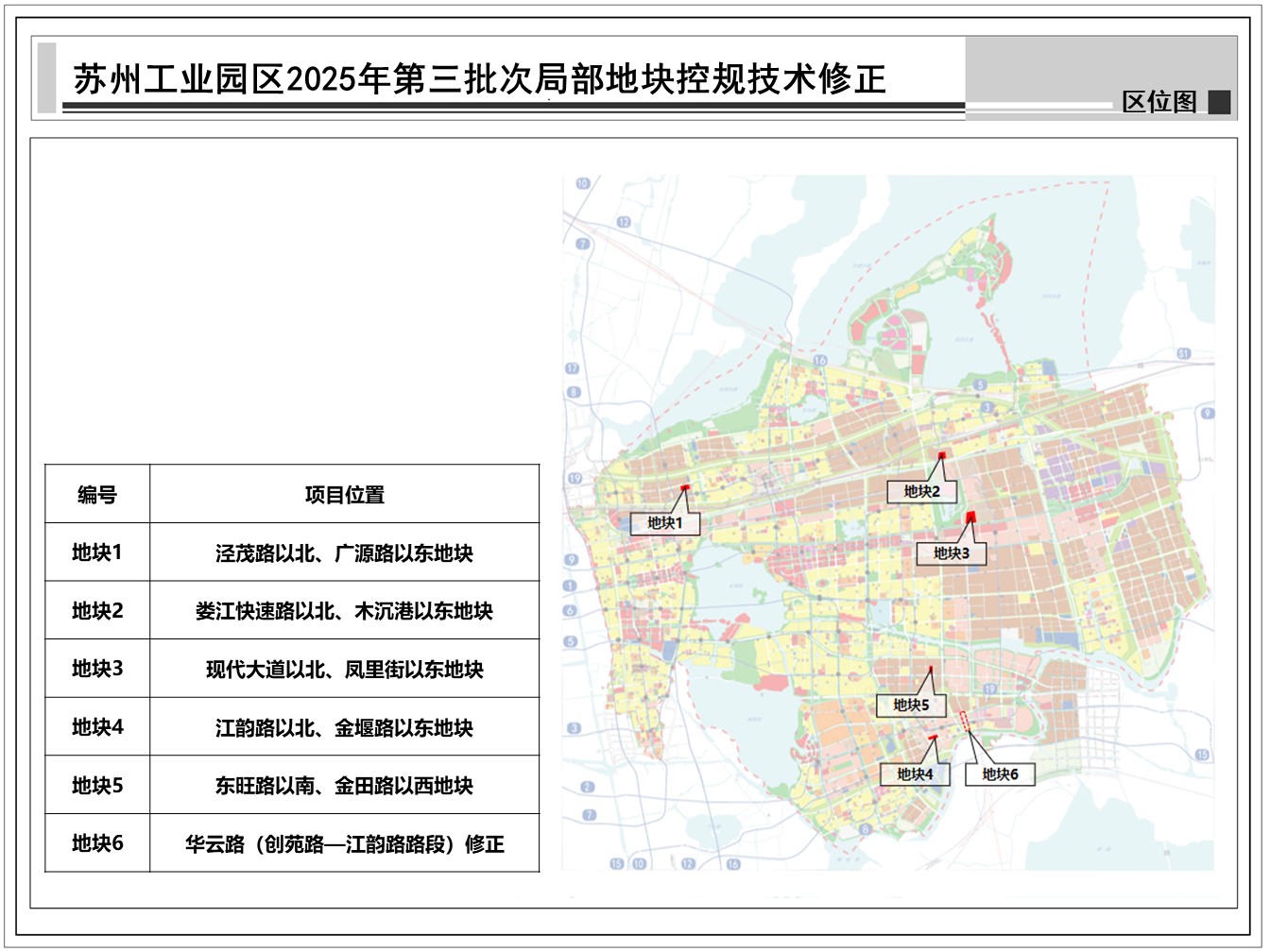Select the 地块2 callout label on the map
1270x952 pixels.
pos(921,491)
